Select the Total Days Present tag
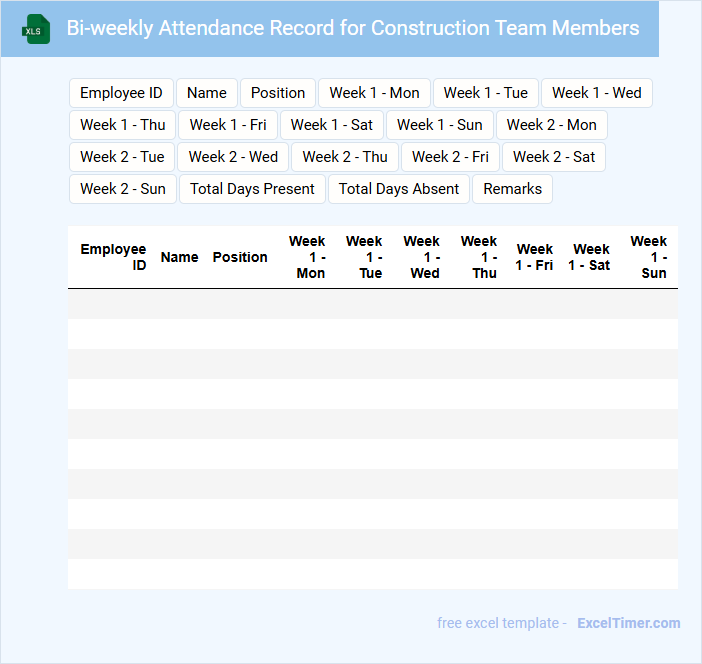 [252, 189]
